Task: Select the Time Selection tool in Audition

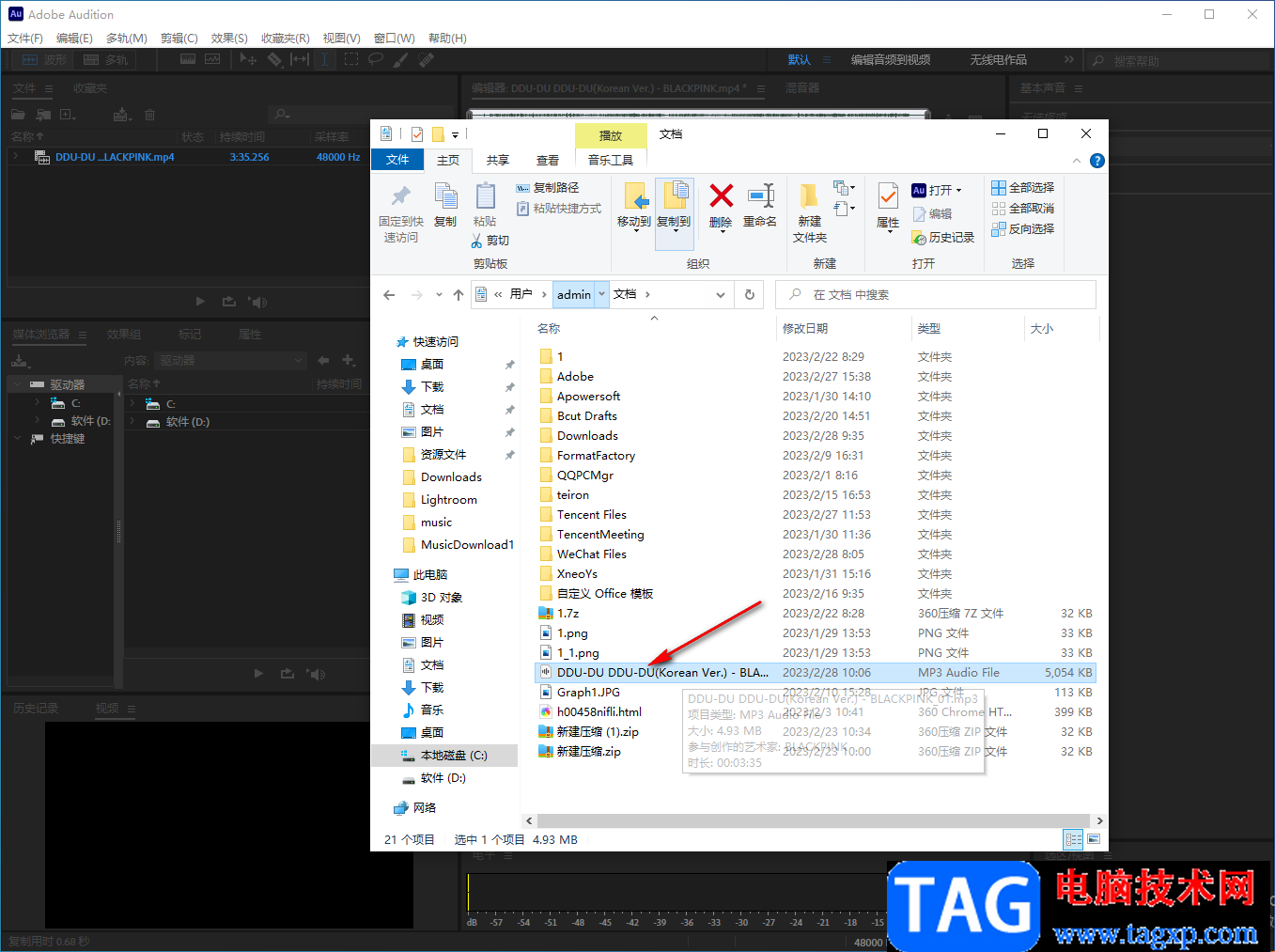Action: pos(324,59)
